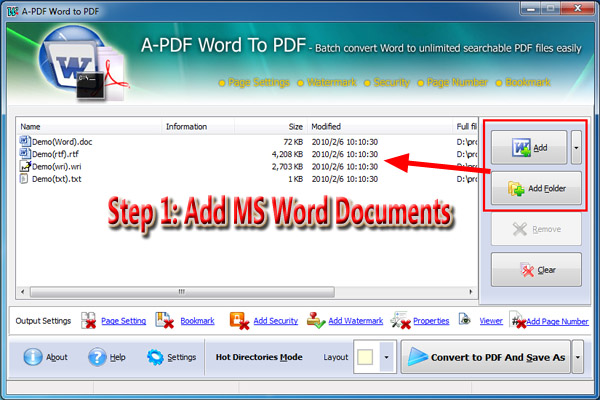Click the Add Folder button
Screen dimensions: 600x400
pos(536,188)
